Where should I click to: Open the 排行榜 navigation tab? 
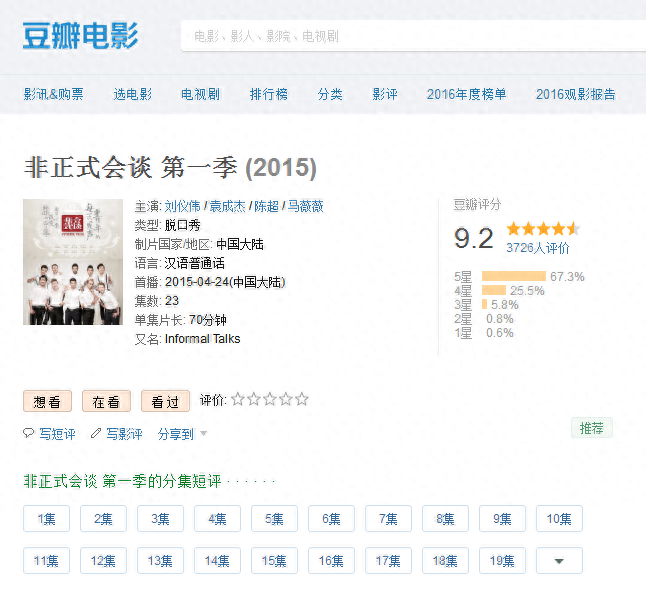[268, 94]
